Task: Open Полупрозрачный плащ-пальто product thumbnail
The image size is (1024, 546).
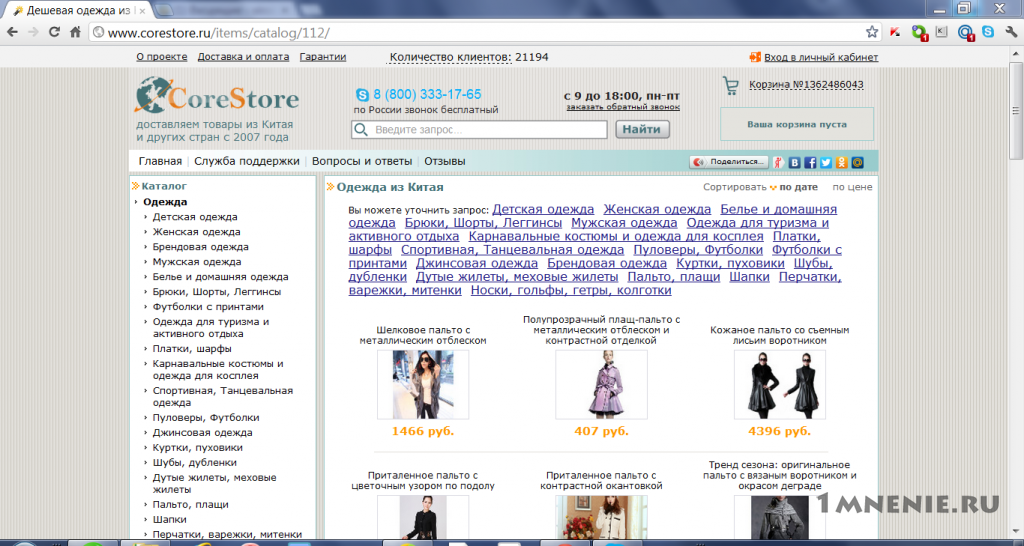Action: pos(601,385)
